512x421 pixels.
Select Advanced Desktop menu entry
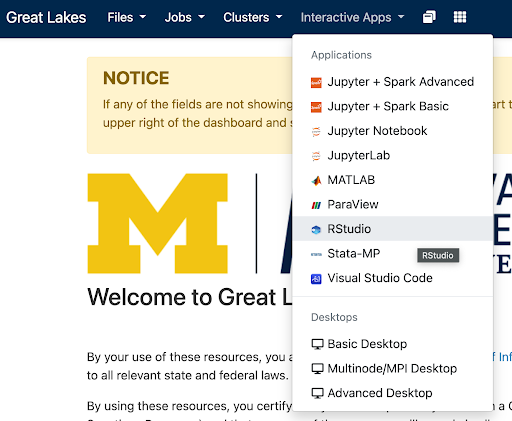[393, 393]
